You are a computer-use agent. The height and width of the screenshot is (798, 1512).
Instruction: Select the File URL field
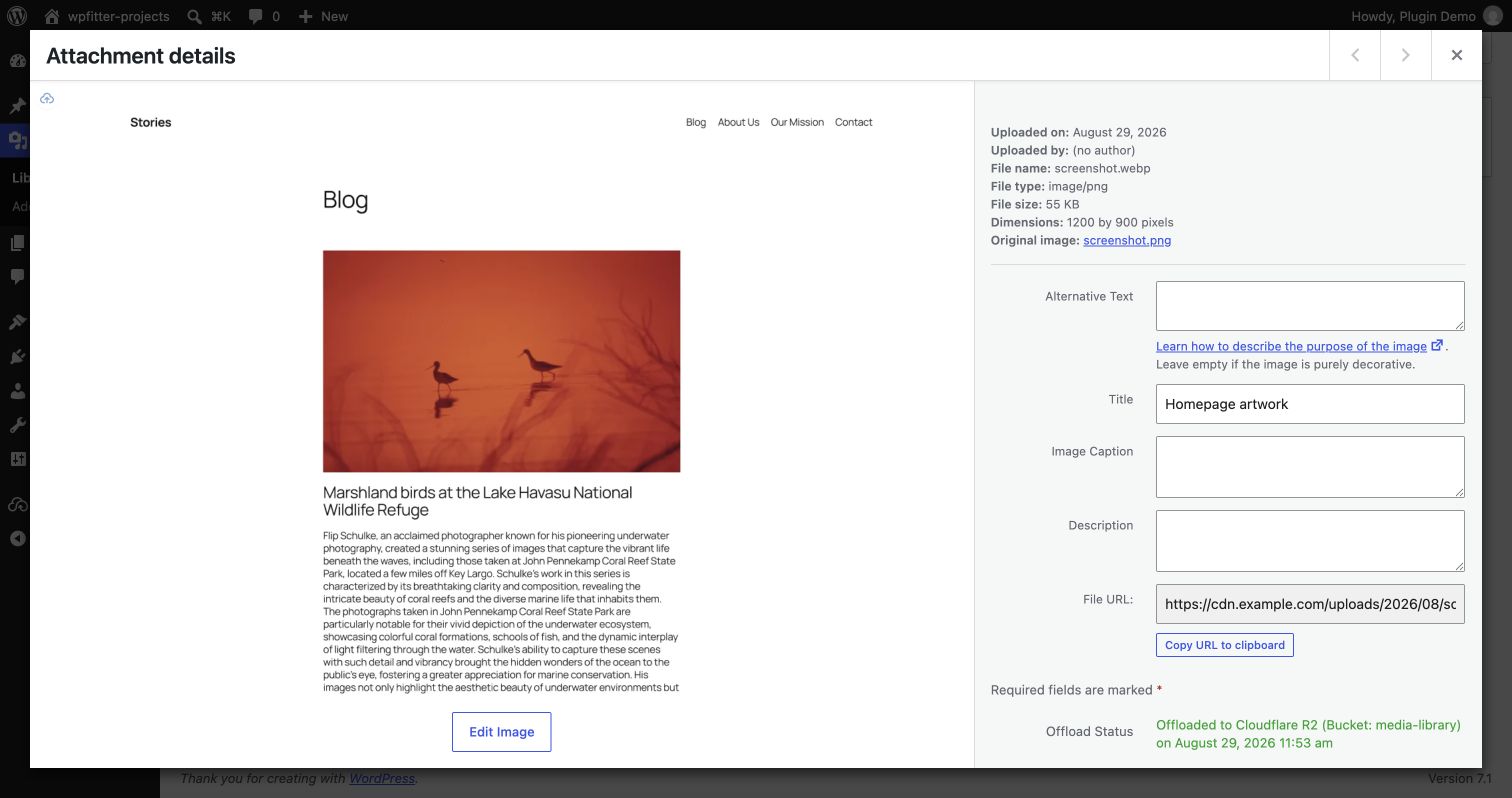click(1310, 604)
